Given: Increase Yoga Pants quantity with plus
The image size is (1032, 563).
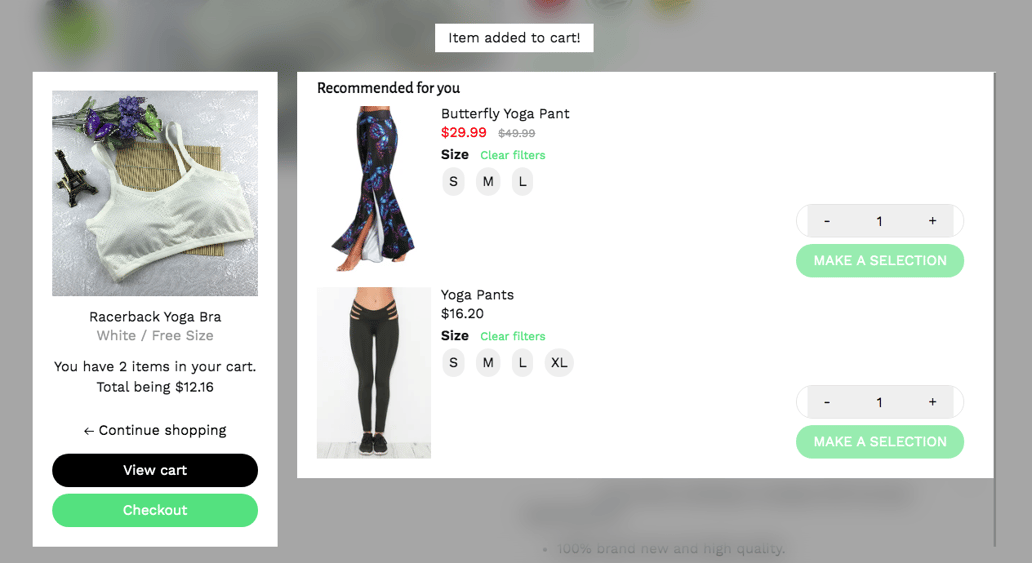Looking at the screenshot, I should click(933, 402).
